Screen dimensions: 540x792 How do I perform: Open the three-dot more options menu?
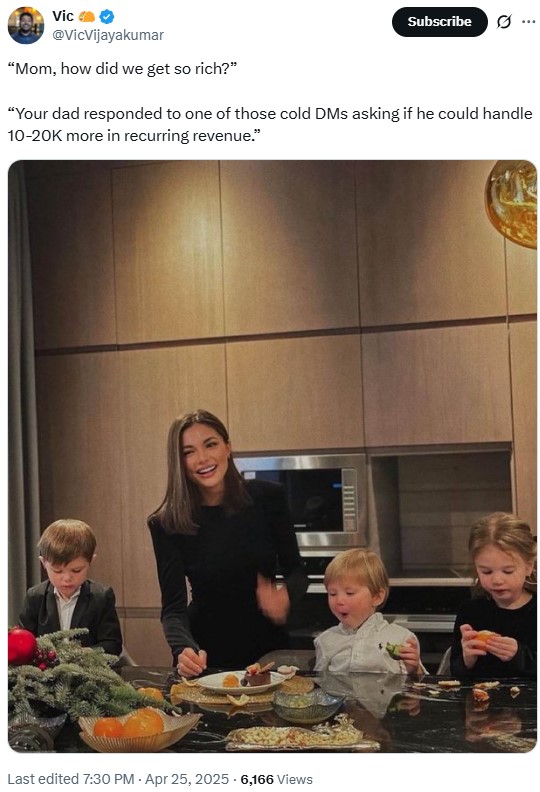point(528,22)
